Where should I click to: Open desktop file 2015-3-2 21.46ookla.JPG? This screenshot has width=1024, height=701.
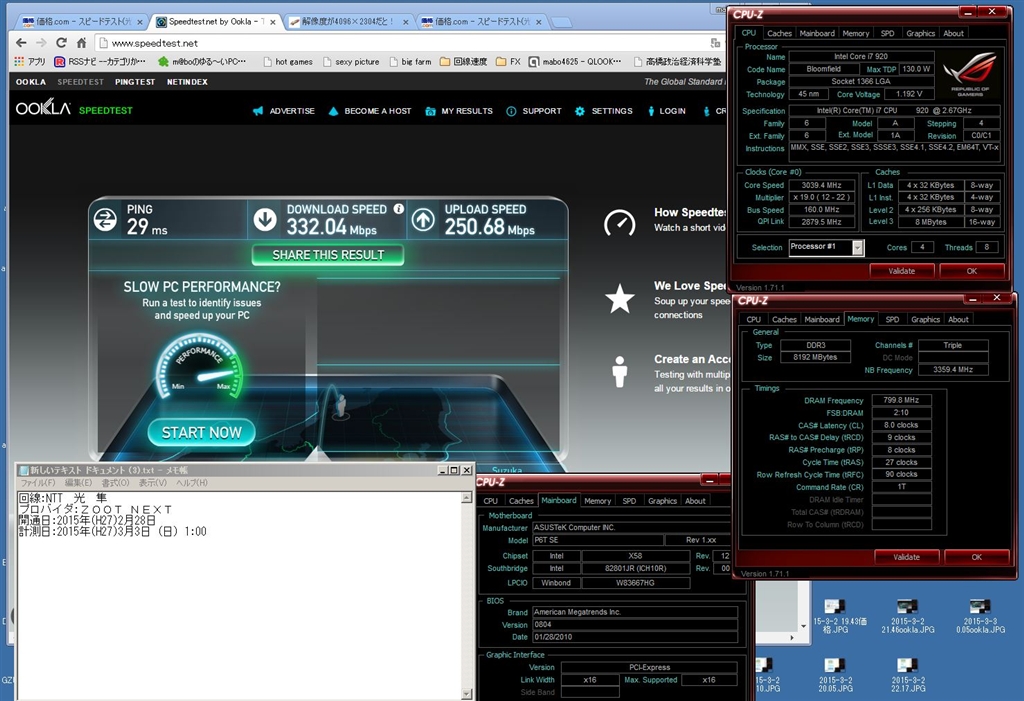tap(906, 616)
